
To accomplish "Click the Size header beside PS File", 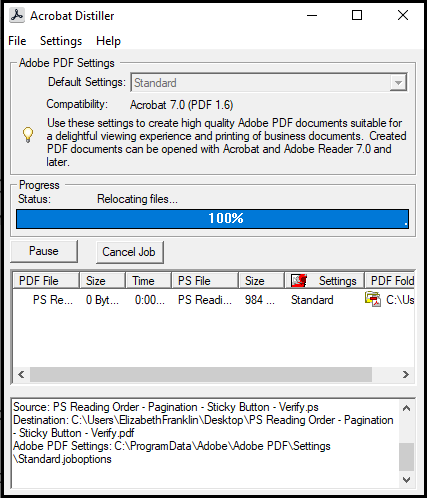I will coord(261,281).
